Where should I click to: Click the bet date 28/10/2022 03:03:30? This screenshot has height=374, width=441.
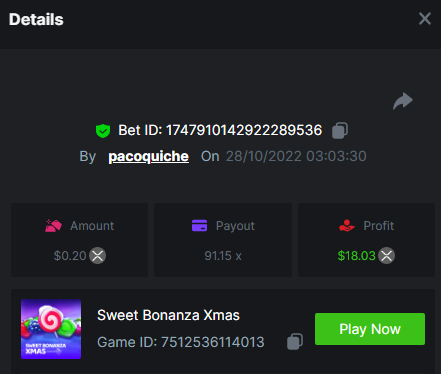296,156
